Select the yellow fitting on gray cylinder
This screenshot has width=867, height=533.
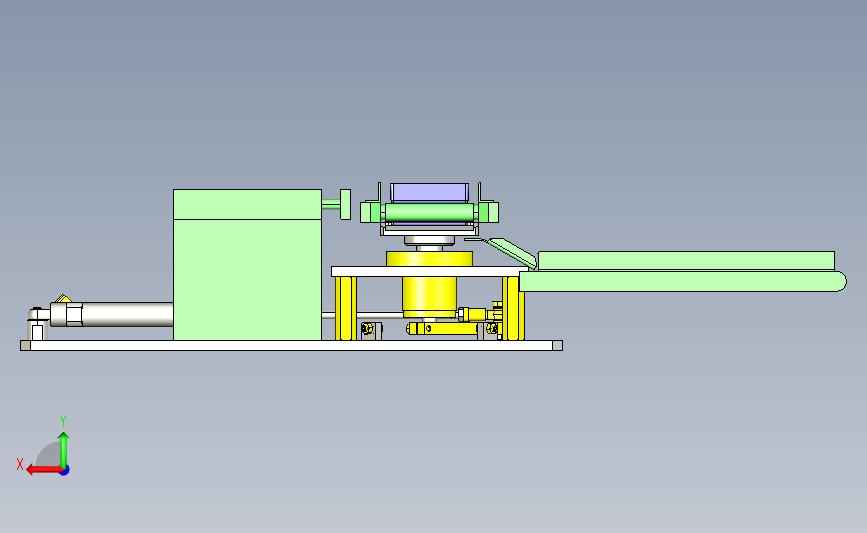tap(63, 299)
